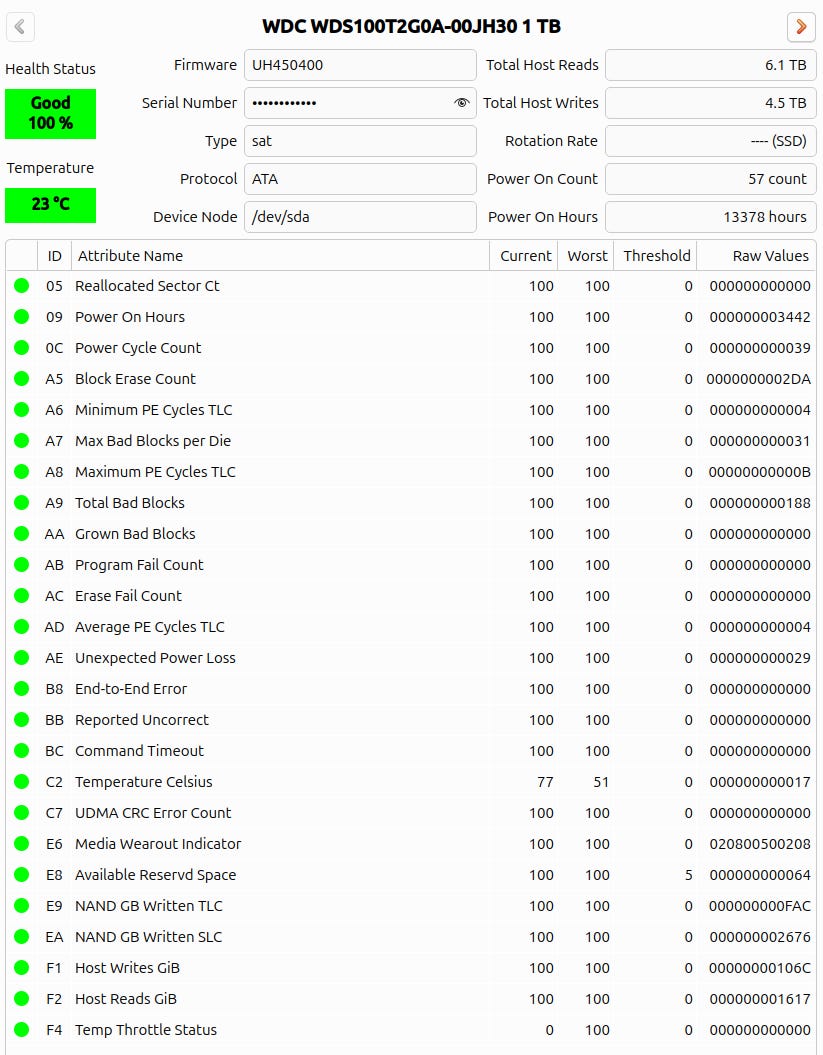Screen dimensions: 823x1055
Task: Click the 23 °C temperature indicator
Action: [x=51, y=205]
